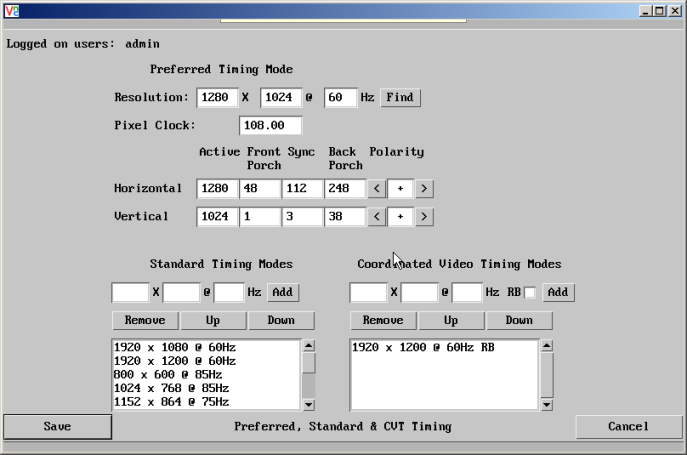Click the Horizontal polarity right arrow
This screenshot has width=687, height=455.
[x=424, y=188]
